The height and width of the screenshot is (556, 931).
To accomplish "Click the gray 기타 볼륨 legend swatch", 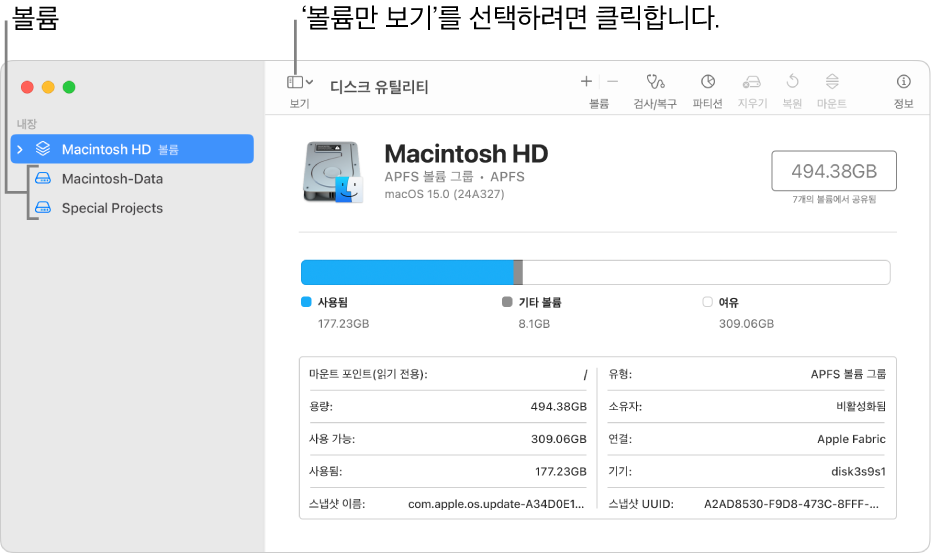I will tap(507, 302).
